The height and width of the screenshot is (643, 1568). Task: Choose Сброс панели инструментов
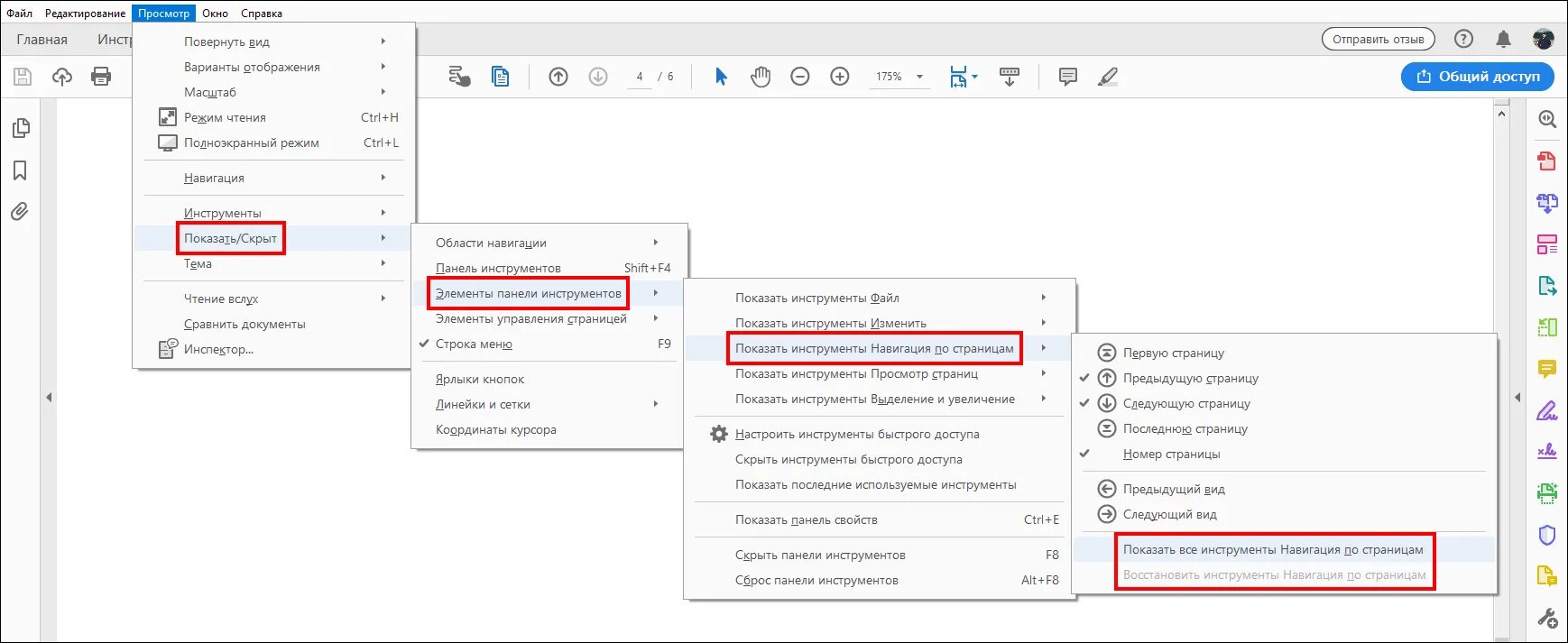[x=880, y=580]
